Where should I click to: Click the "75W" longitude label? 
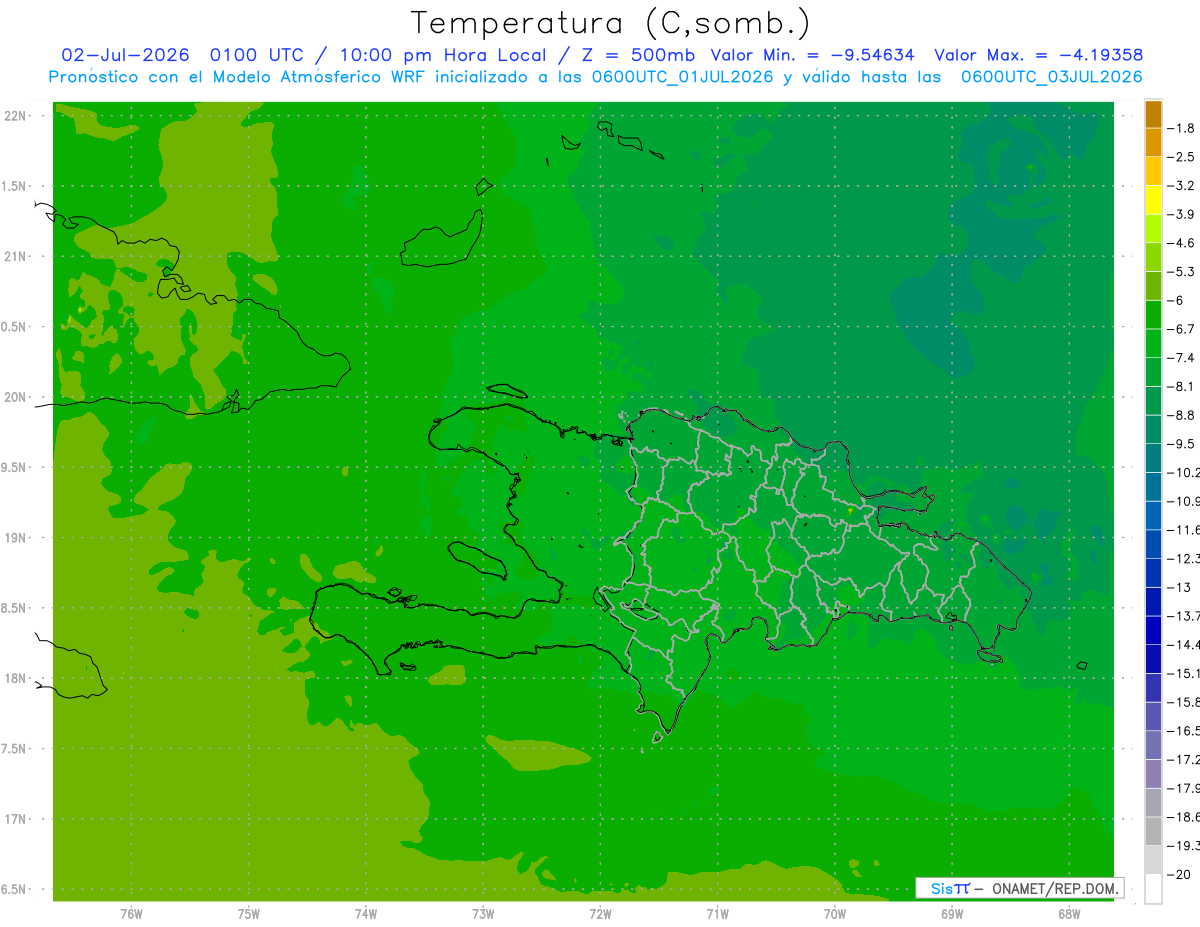point(248,913)
